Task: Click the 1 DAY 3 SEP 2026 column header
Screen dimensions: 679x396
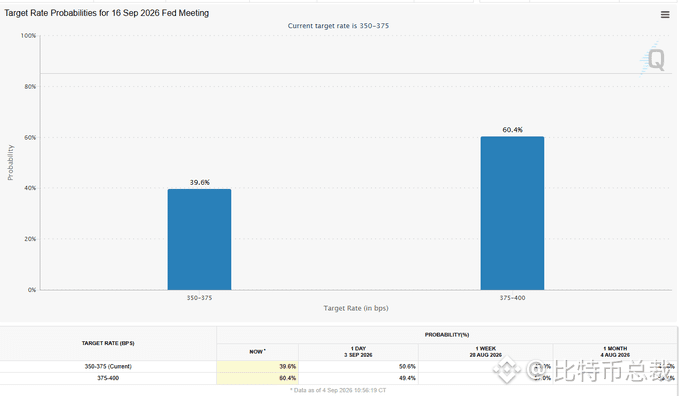Action: tap(358, 352)
